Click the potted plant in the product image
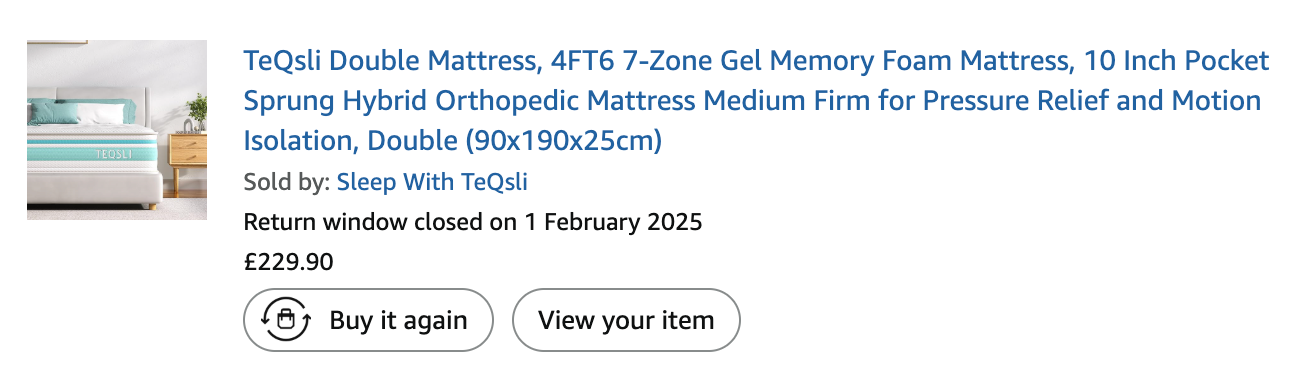 coord(196,110)
